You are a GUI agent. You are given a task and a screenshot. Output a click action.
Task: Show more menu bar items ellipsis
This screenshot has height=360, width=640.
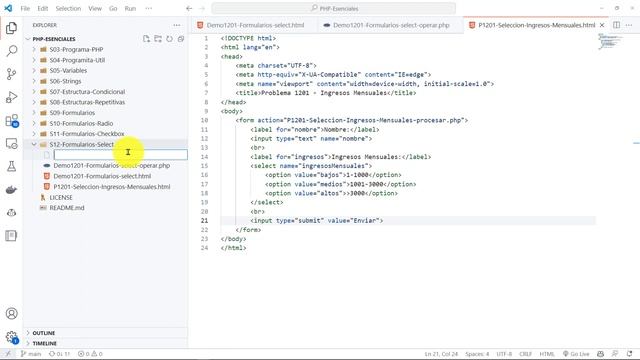point(149,8)
